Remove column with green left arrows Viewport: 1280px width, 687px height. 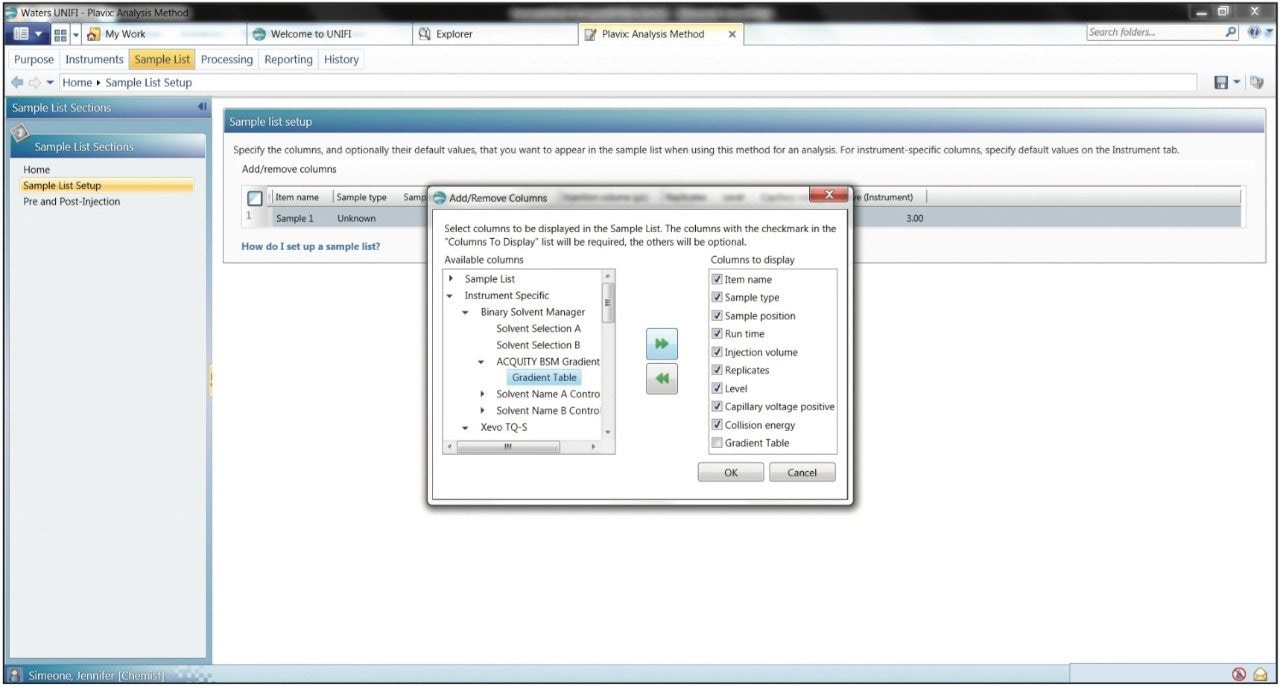(662, 379)
